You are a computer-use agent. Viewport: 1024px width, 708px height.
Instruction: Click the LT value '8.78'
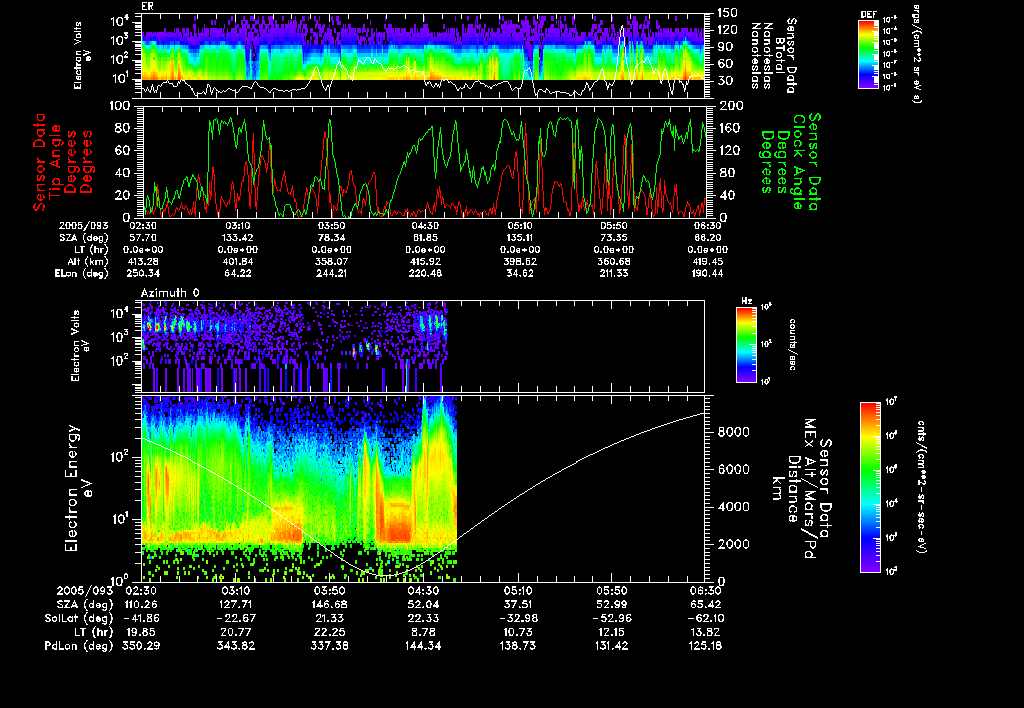point(424,632)
